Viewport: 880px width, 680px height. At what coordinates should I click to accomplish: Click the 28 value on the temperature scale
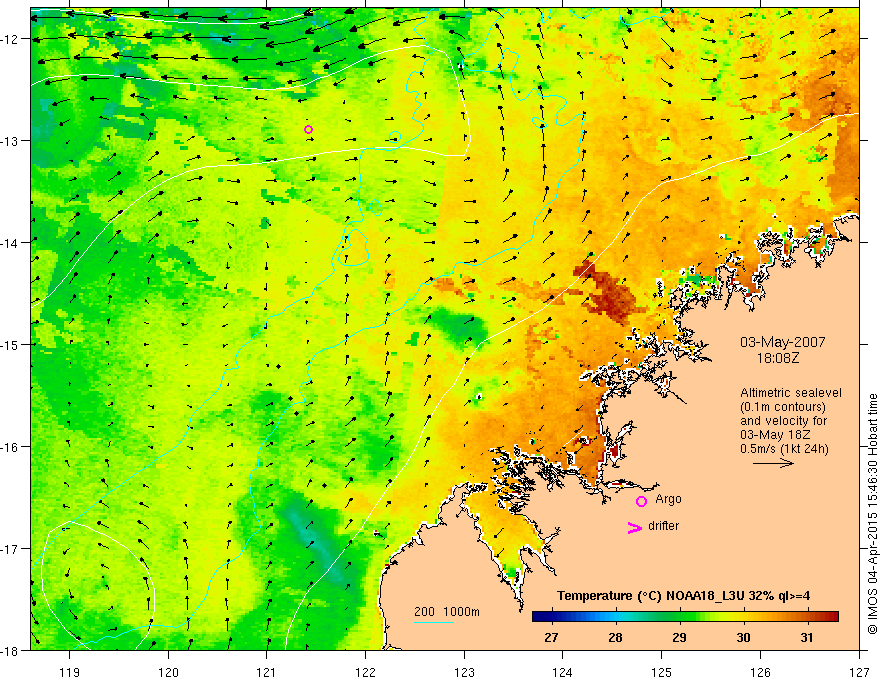615,637
